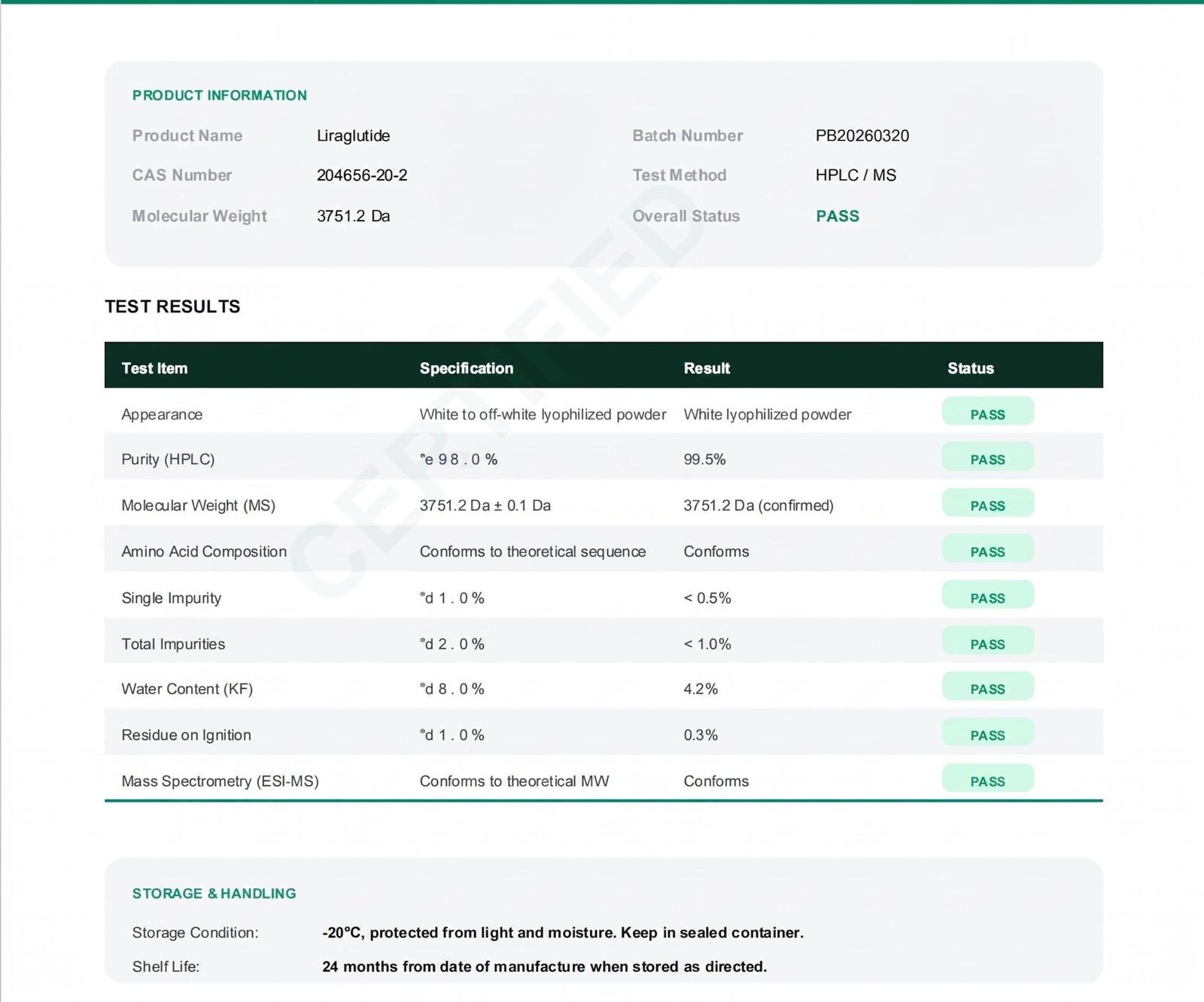The image size is (1204, 1002).
Task: Select the Amino Acid Composition row label
Action: click(204, 552)
